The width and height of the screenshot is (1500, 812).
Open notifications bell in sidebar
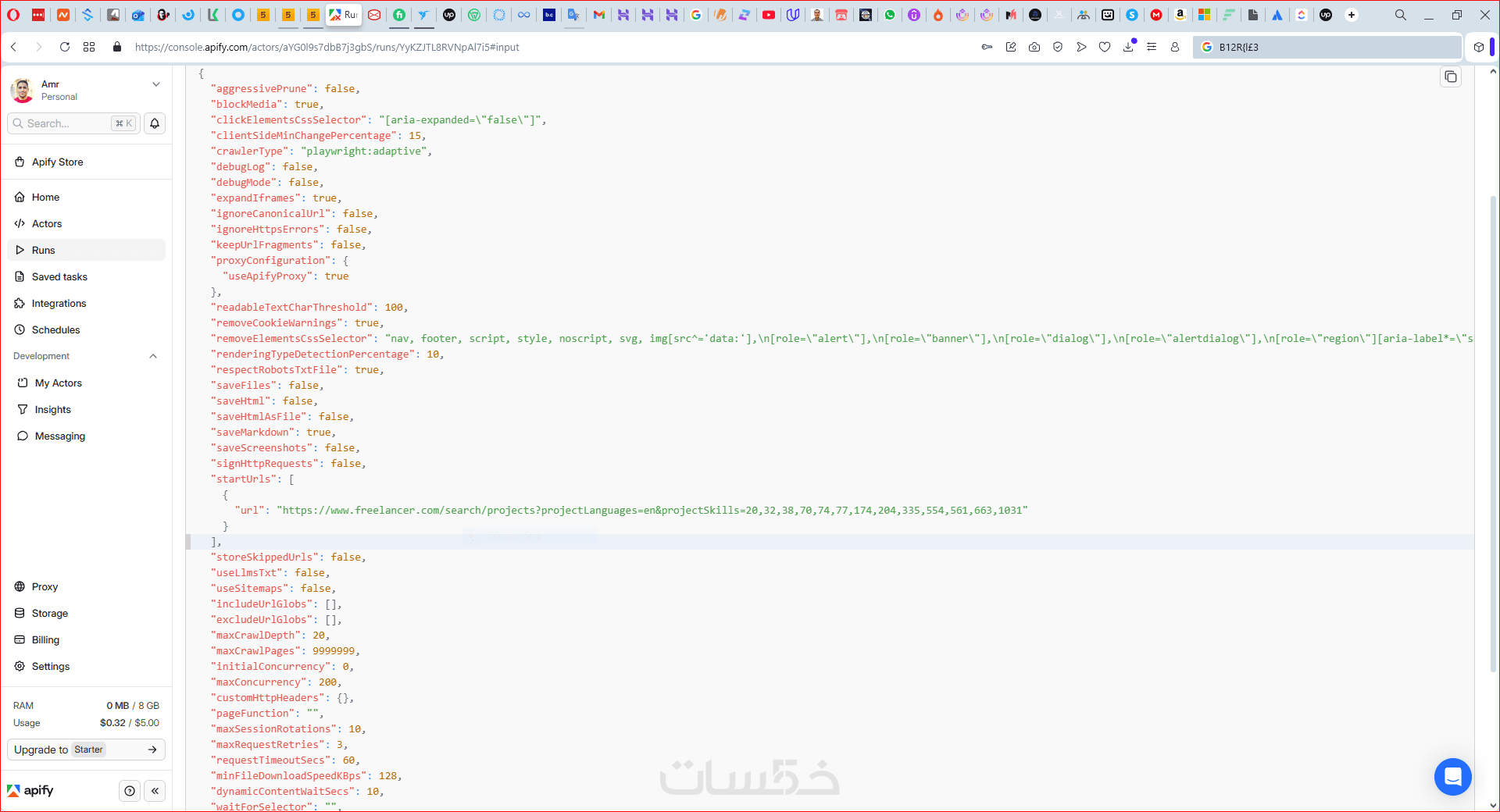(x=155, y=123)
